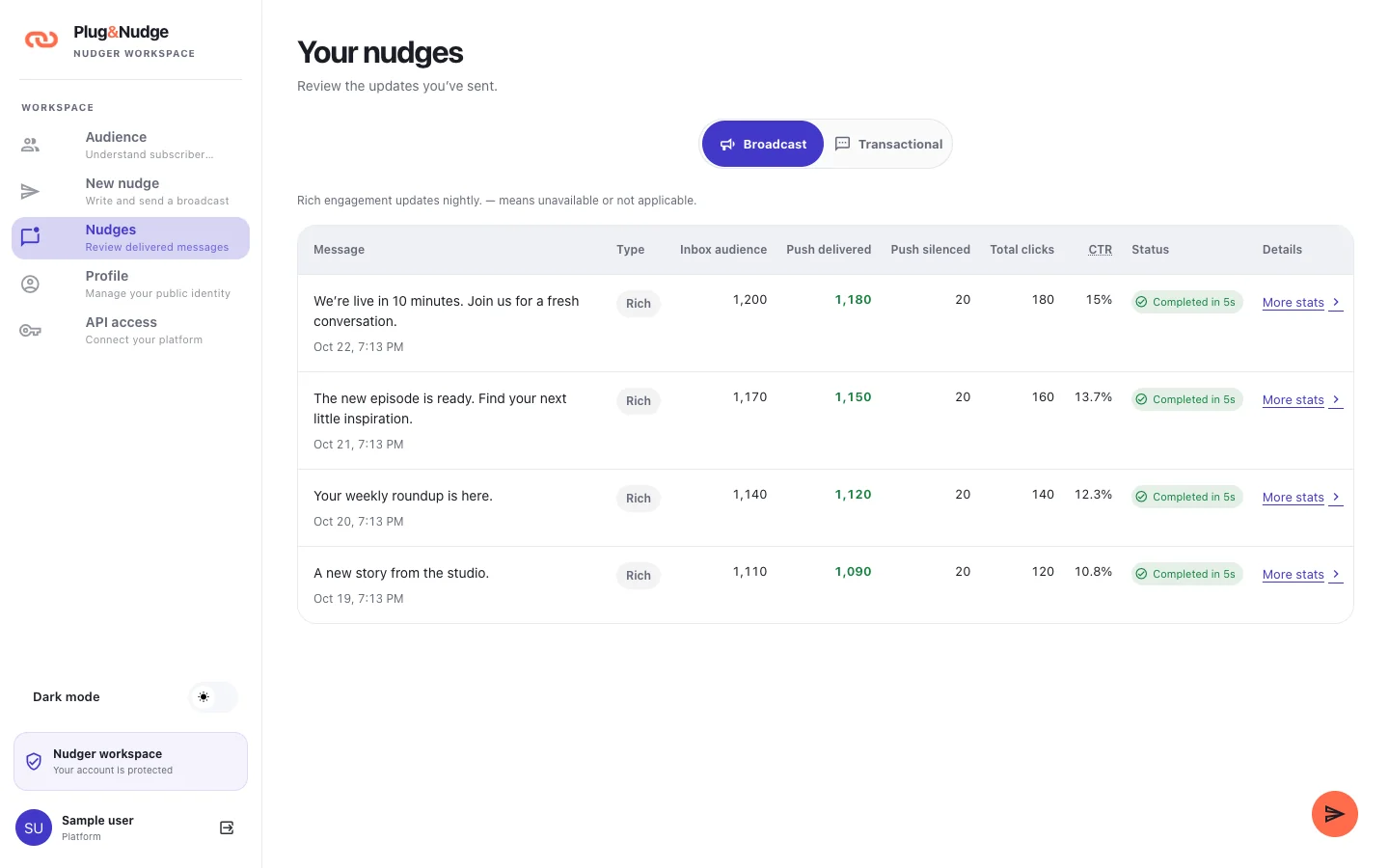Click the 13.7% CTR value
The height and width of the screenshot is (868, 1389).
click(1093, 396)
